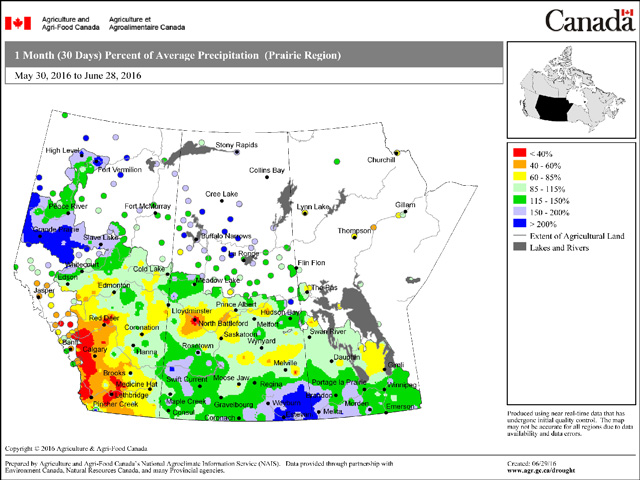Click the 'North Battleford' label
The width and height of the screenshot is (640, 480).
coord(223,323)
